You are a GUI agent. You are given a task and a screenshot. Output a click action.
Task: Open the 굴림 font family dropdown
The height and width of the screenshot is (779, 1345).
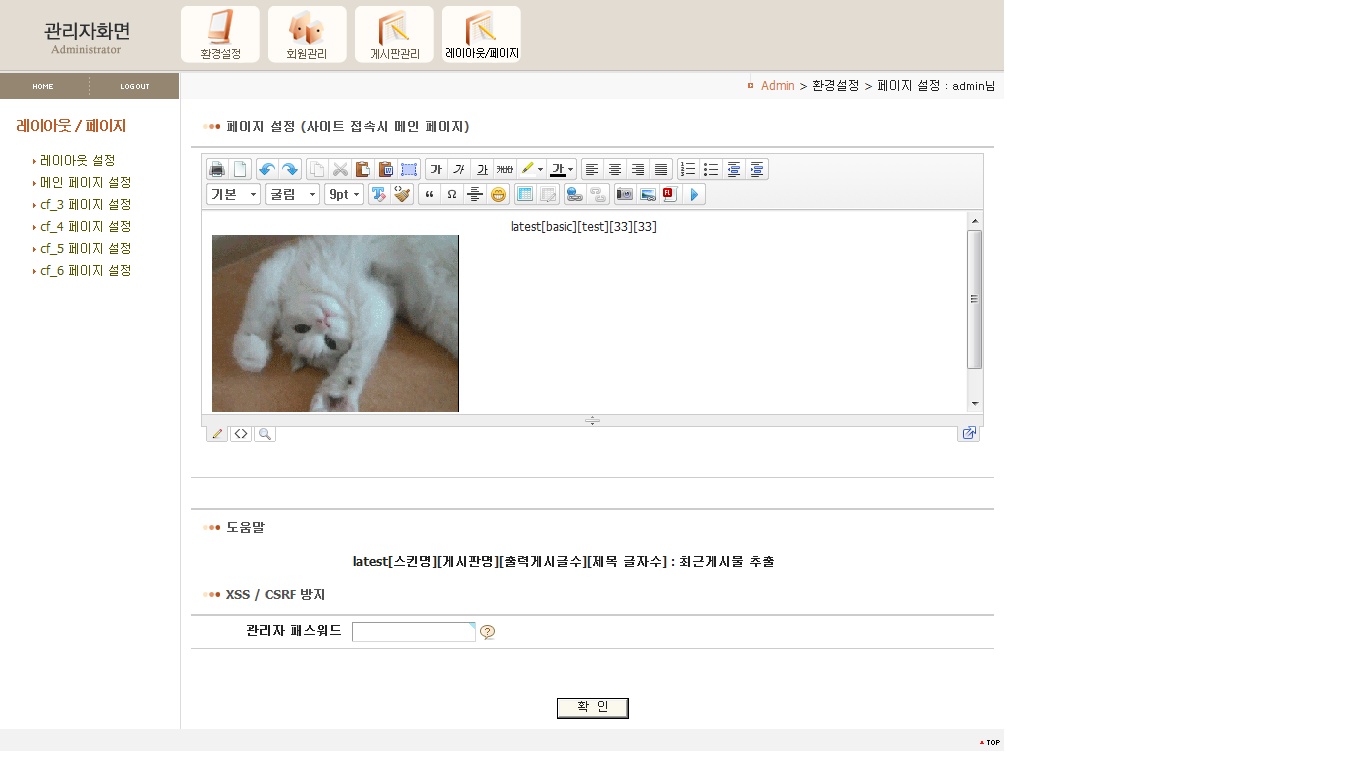pyautogui.click(x=292, y=195)
